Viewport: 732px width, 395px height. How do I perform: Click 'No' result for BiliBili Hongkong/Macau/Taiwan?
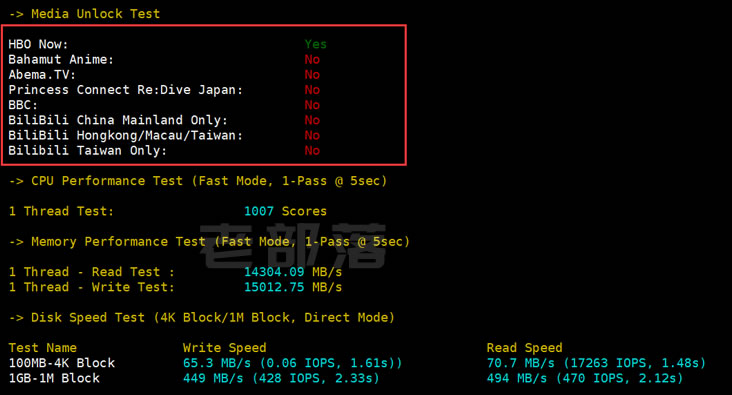[312, 135]
